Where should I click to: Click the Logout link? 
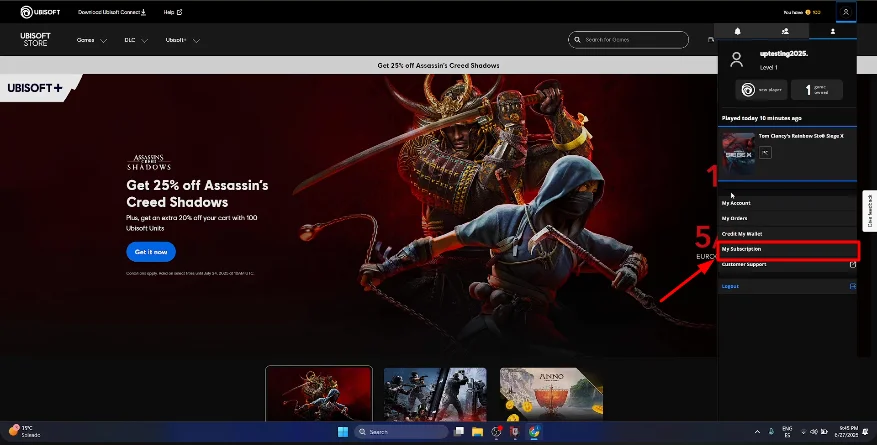tap(730, 286)
